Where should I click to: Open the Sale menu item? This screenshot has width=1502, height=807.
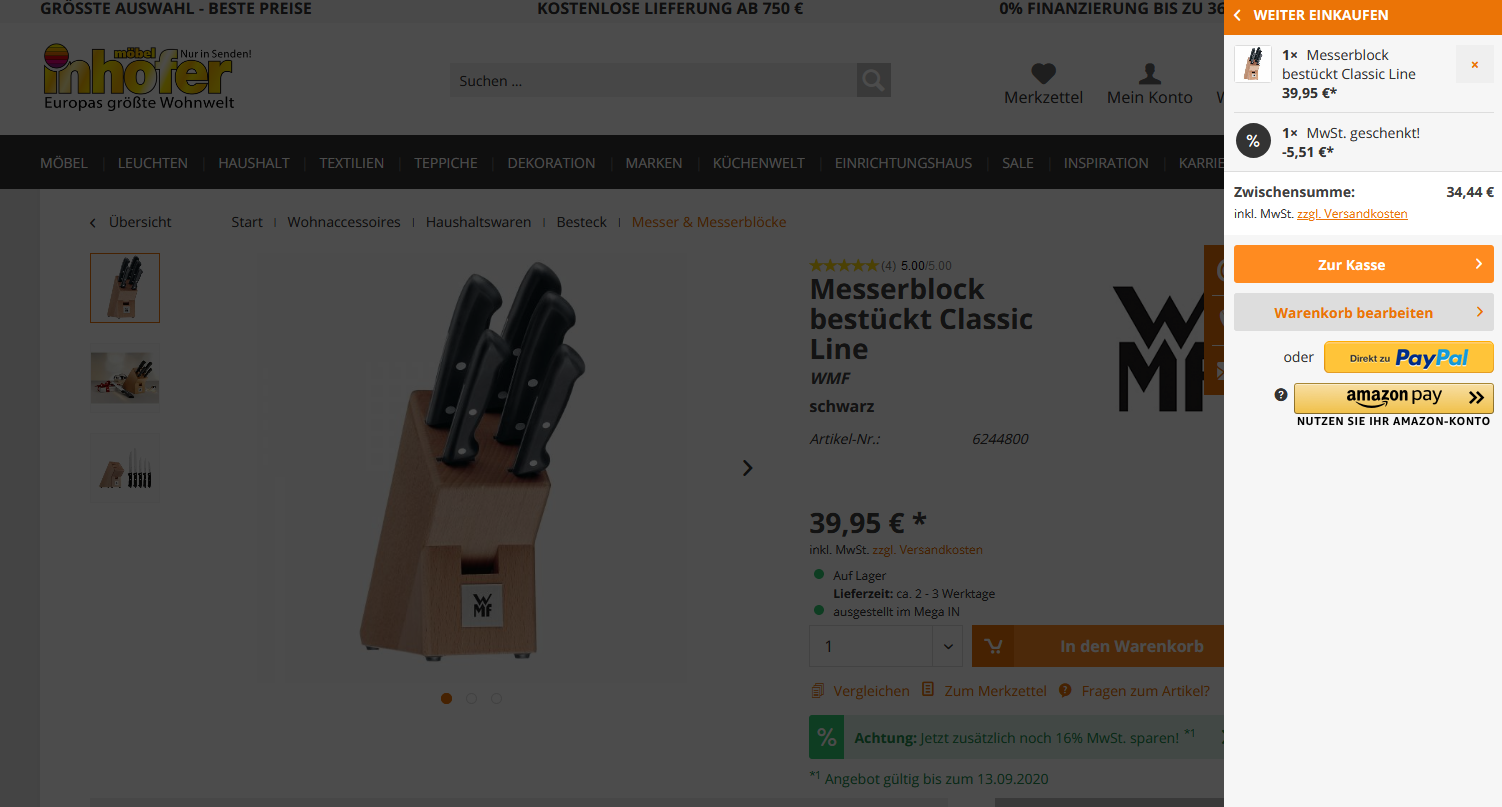pyautogui.click(x=1018, y=163)
